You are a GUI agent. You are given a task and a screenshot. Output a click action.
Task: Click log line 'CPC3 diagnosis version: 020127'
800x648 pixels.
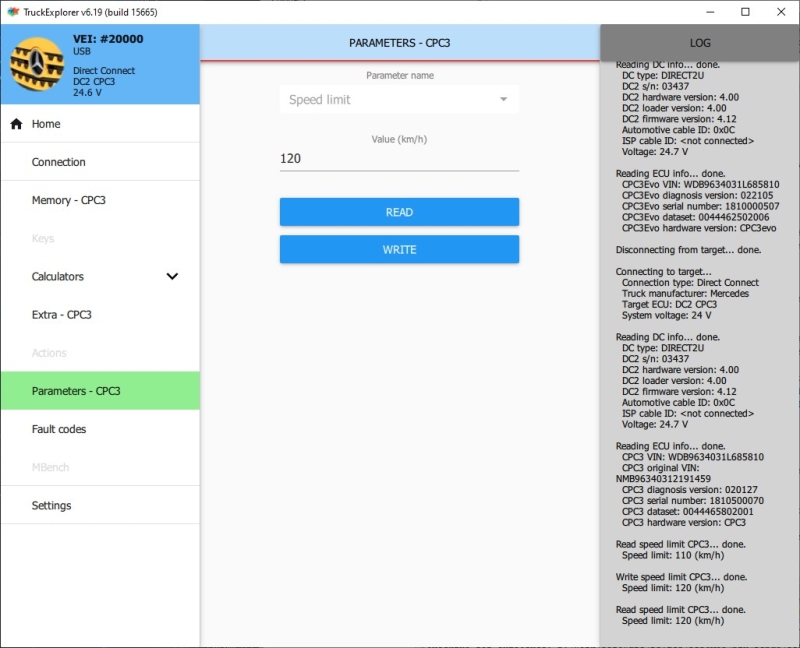pyautogui.click(x=689, y=489)
